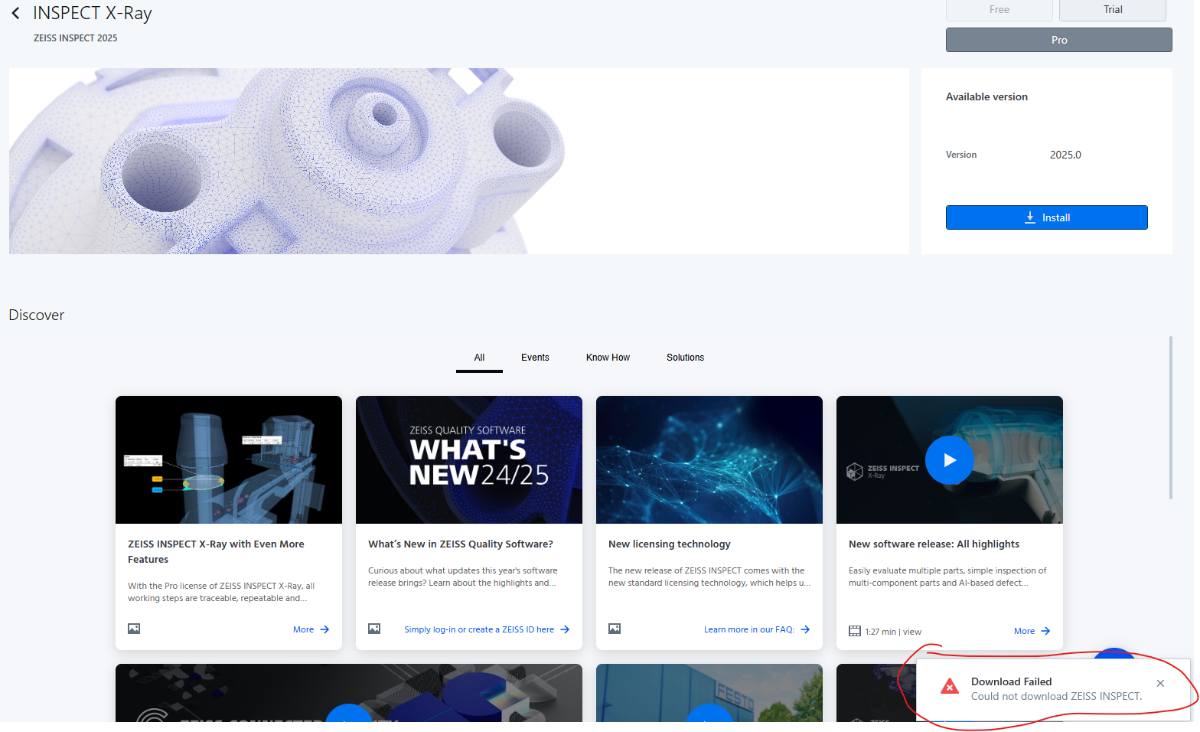Install ZEISS INSPECT version 2025.0

click(x=1046, y=217)
